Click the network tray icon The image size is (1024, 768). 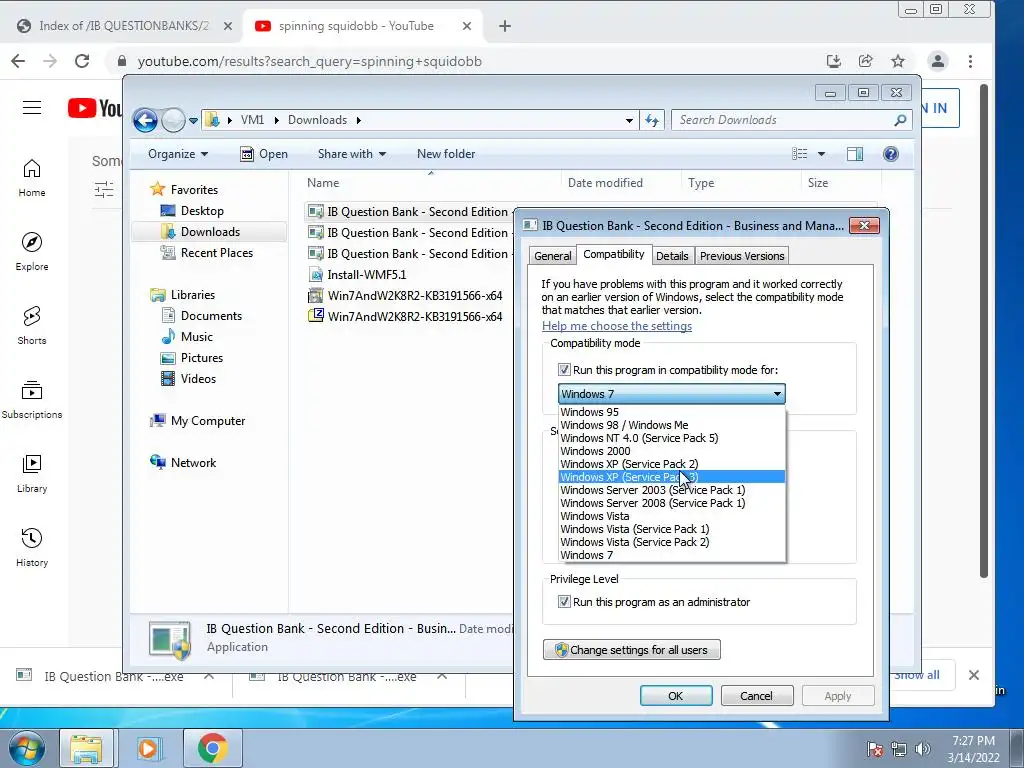point(899,749)
